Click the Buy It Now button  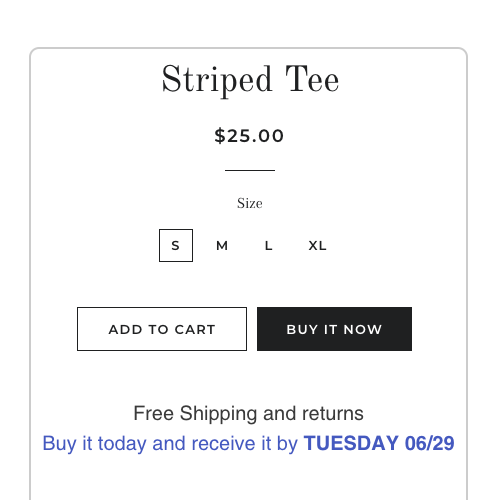click(x=334, y=329)
